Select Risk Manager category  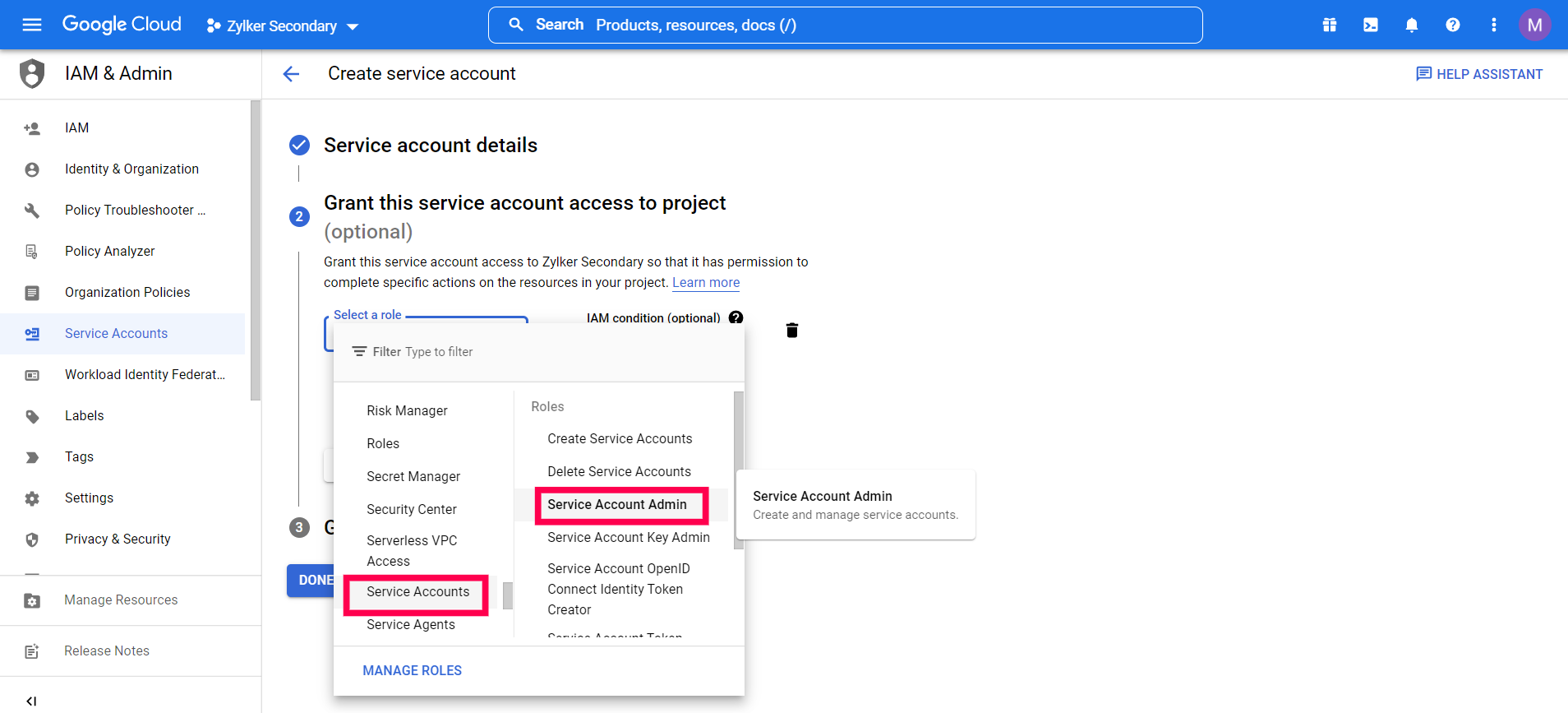pos(408,410)
